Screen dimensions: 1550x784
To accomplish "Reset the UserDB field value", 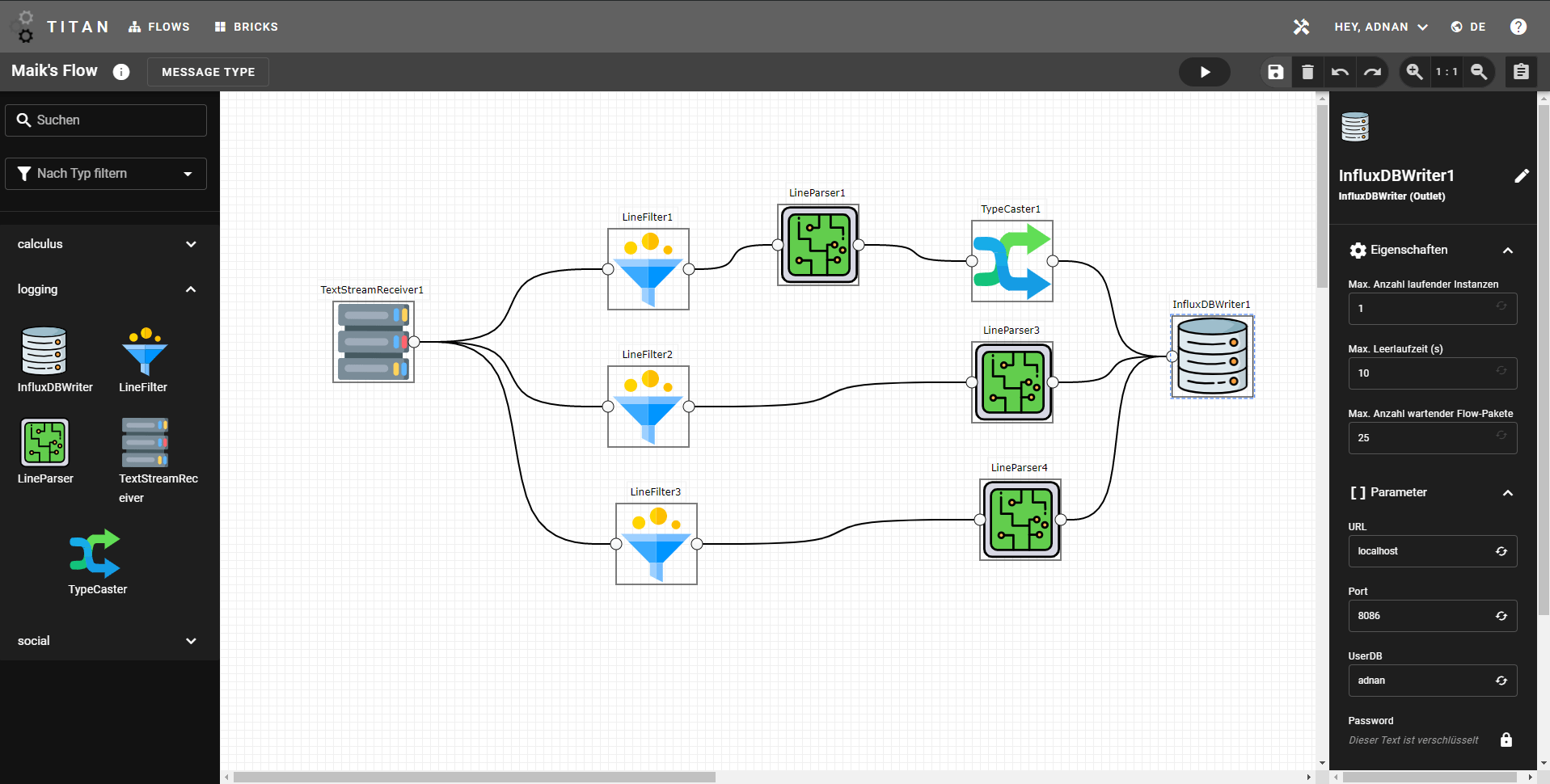I will click(x=1501, y=681).
